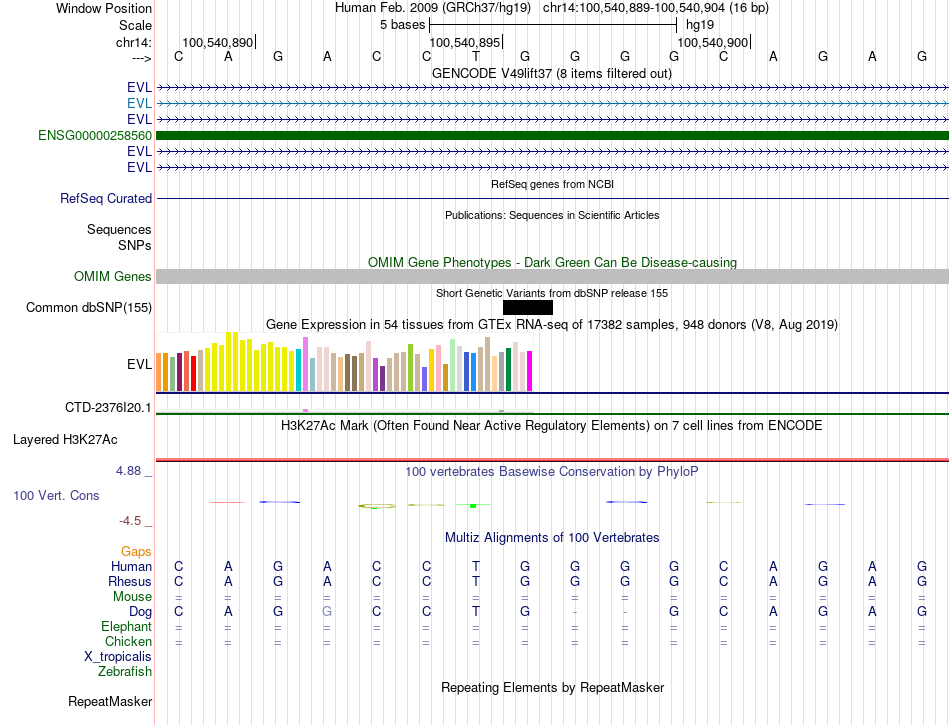Open the GTEx Gene Expression track title
The width and height of the screenshot is (950, 725).
(x=552, y=325)
